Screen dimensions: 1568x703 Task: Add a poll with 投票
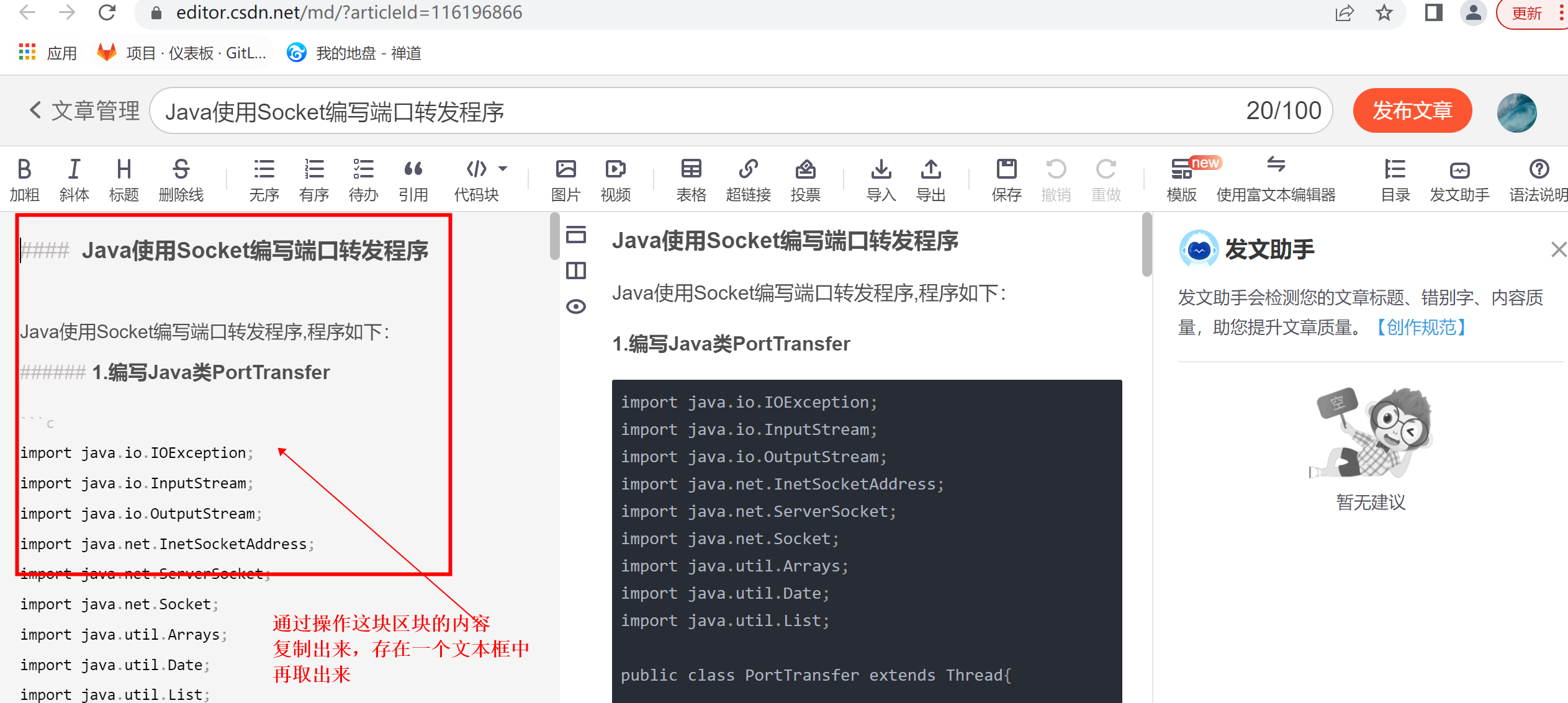(805, 180)
